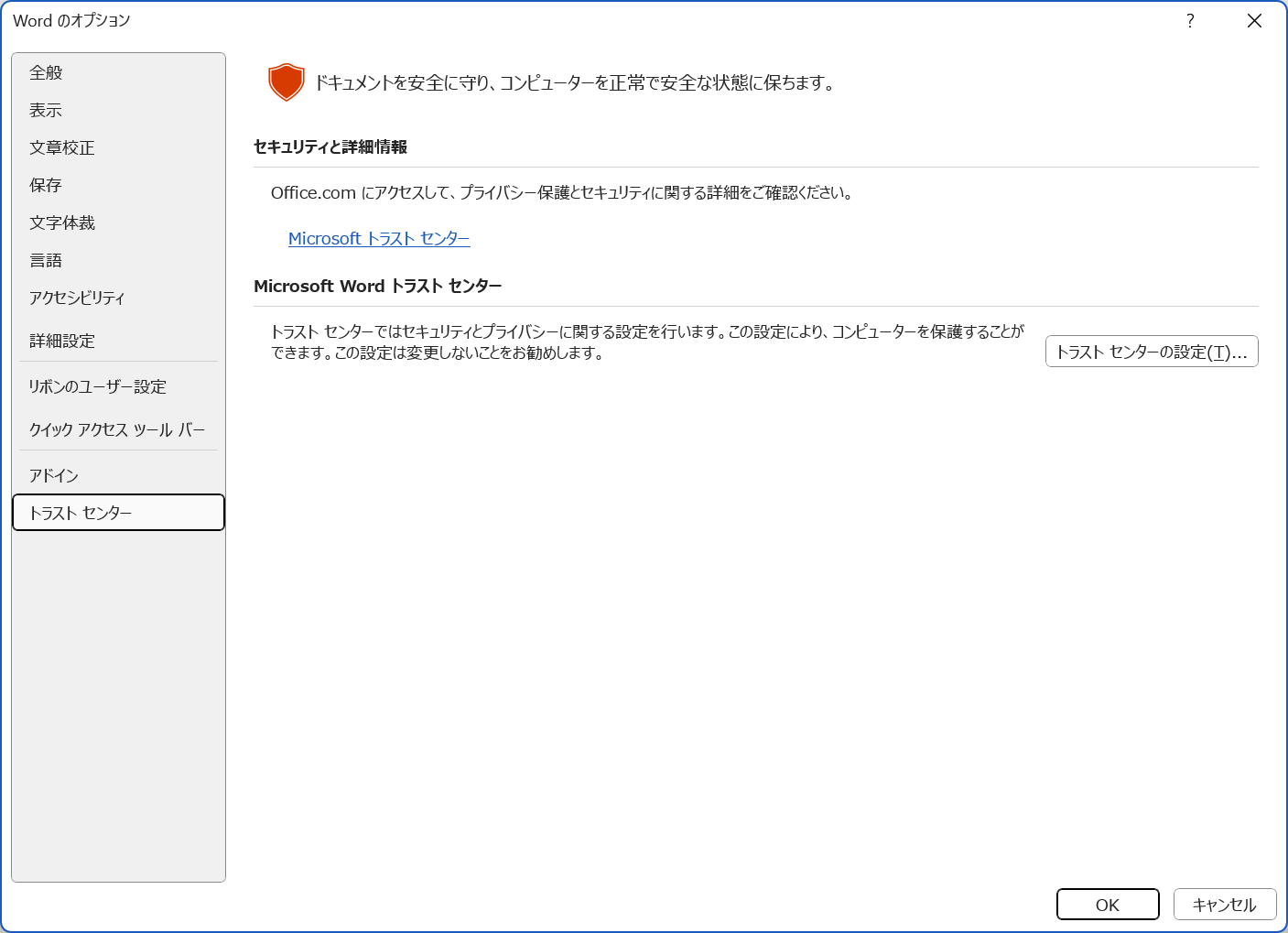Open the help via the question mark icon
The width and height of the screenshot is (1288, 933).
pos(1189,20)
